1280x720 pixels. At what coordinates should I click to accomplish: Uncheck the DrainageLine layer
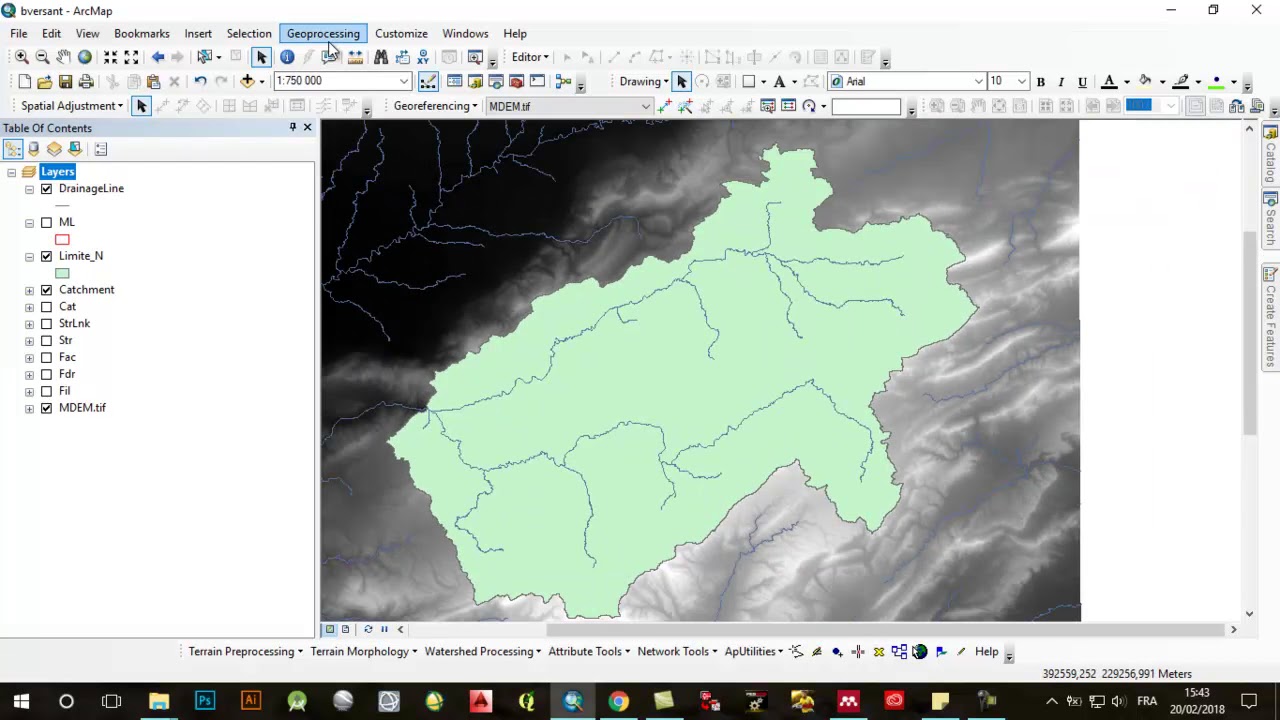46,189
